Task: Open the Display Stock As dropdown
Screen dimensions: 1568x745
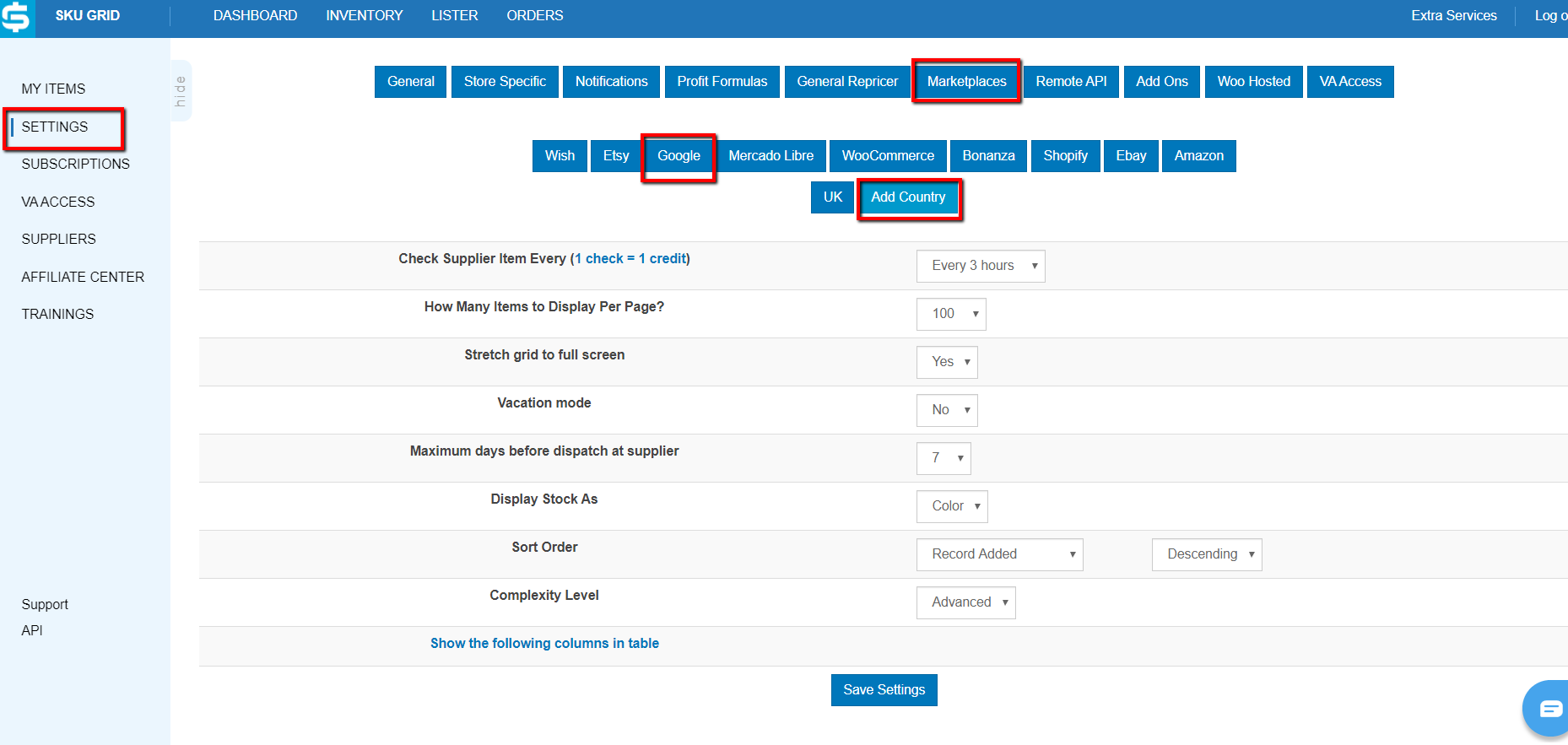Action: pos(952,506)
